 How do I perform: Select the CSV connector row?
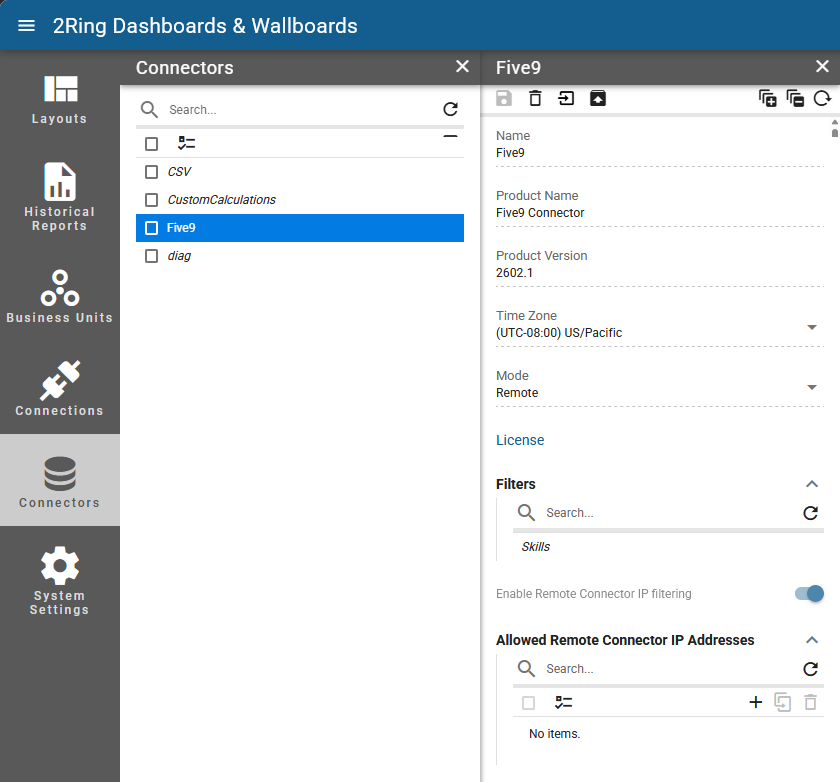(300, 172)
